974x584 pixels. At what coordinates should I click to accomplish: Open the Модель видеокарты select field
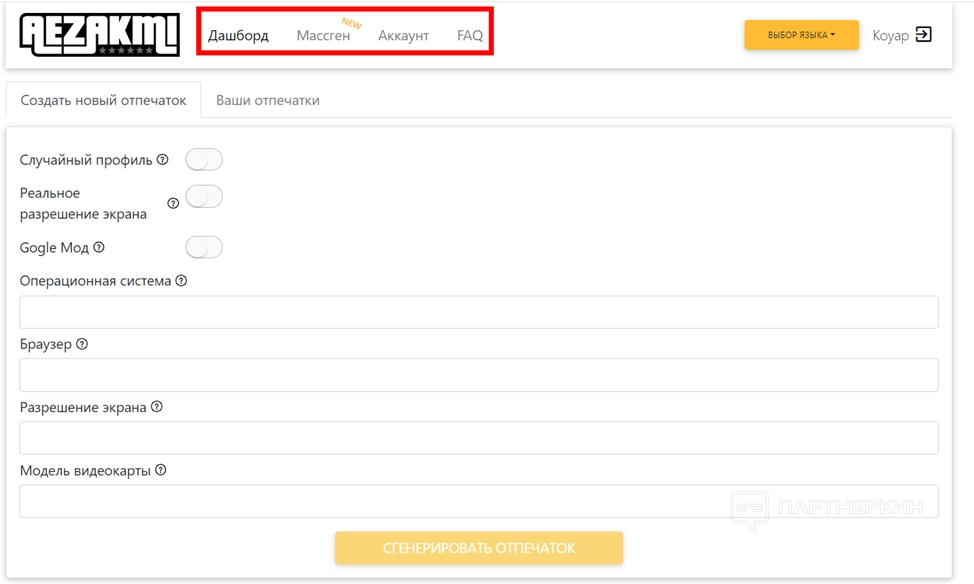[x=479, y=501]
